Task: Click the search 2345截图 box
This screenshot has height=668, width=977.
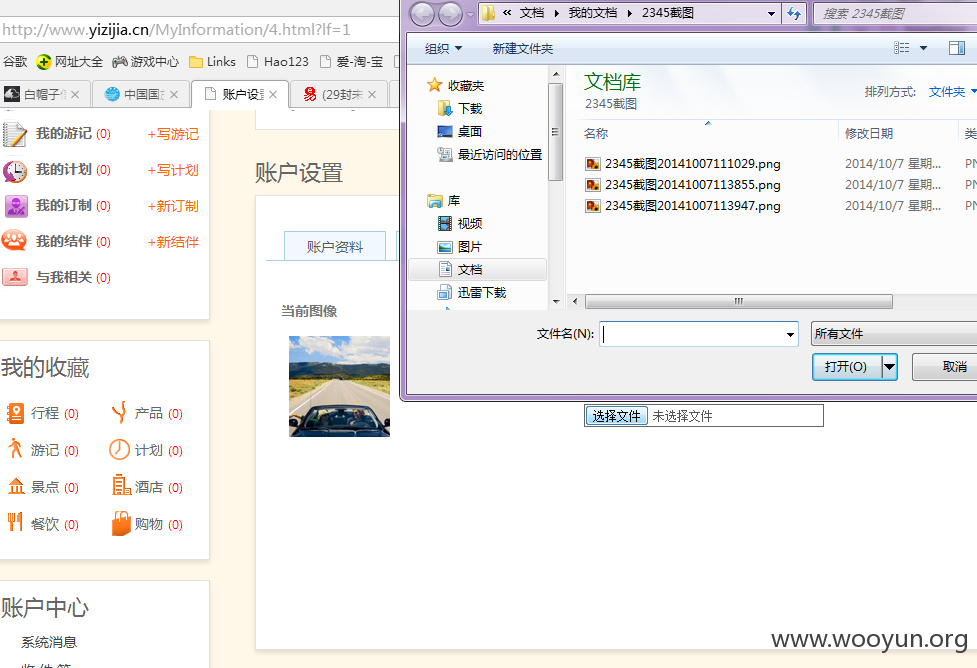Action: tap(895, 14)
